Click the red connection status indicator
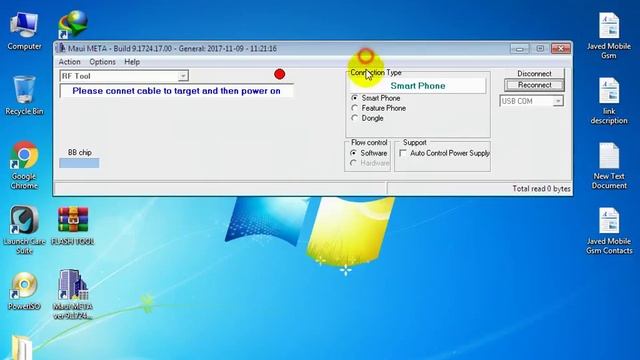Screen dimensions: 640x360 (280, 74)
